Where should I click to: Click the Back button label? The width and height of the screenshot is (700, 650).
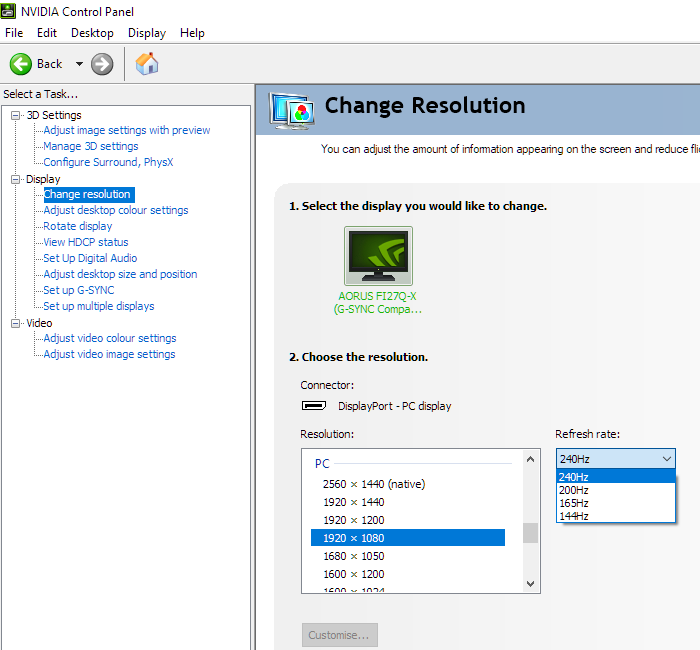point(50,64)
